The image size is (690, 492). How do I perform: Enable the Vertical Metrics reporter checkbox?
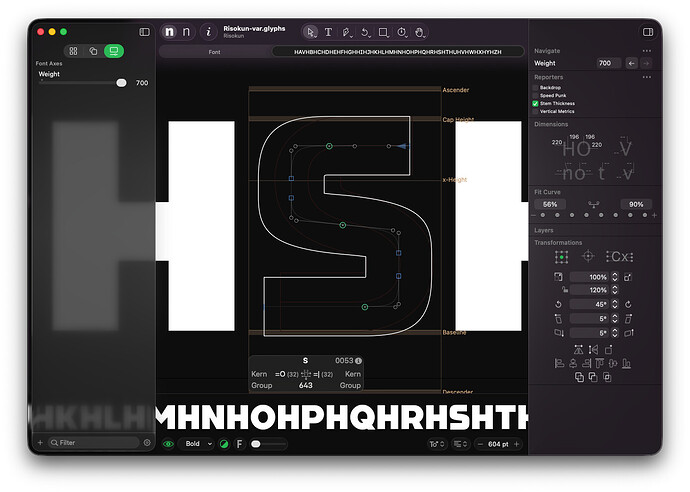pos(536,111)
